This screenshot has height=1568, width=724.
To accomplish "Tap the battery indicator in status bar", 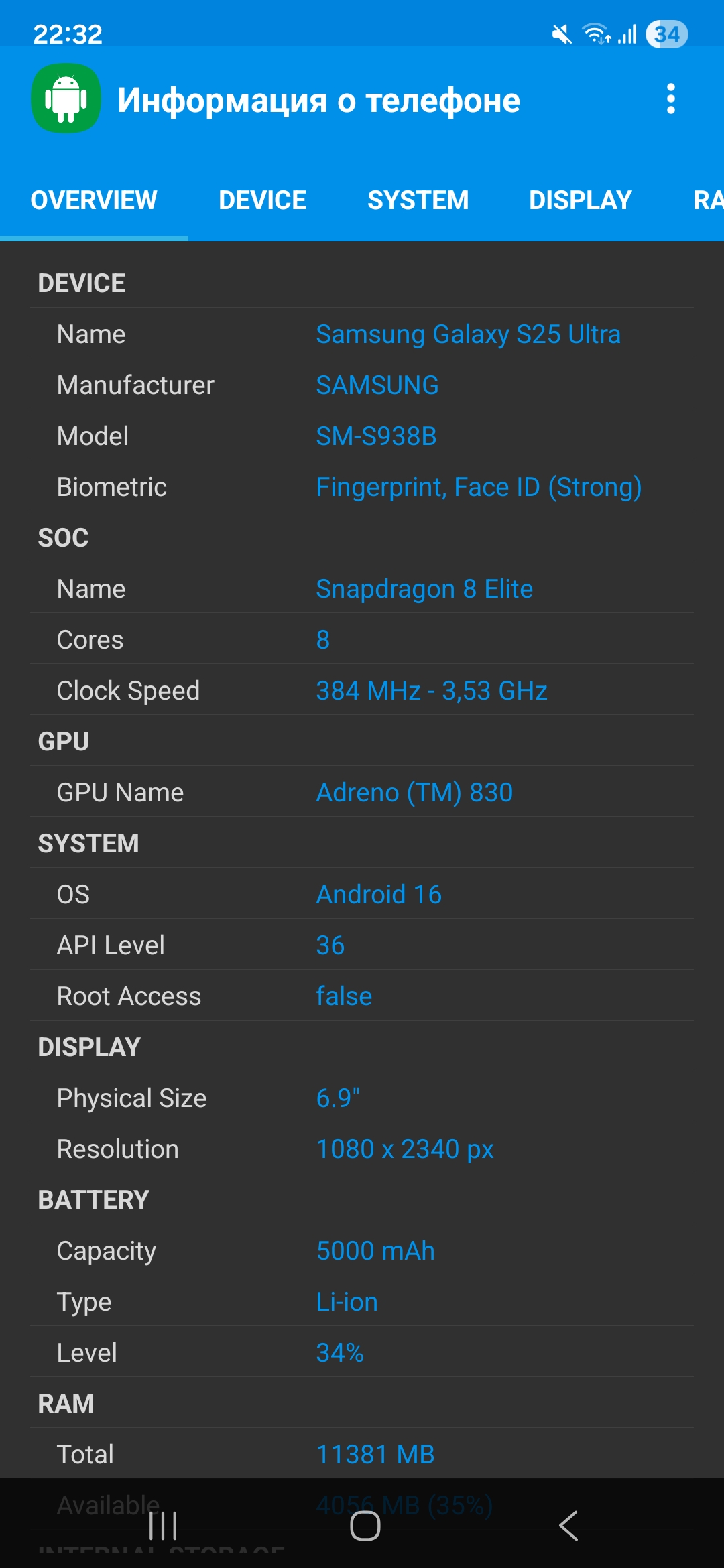I will click(666, 34).
